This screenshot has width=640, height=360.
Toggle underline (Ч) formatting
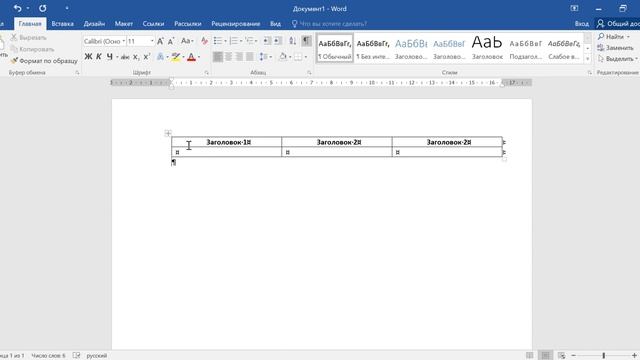point(109,57)
